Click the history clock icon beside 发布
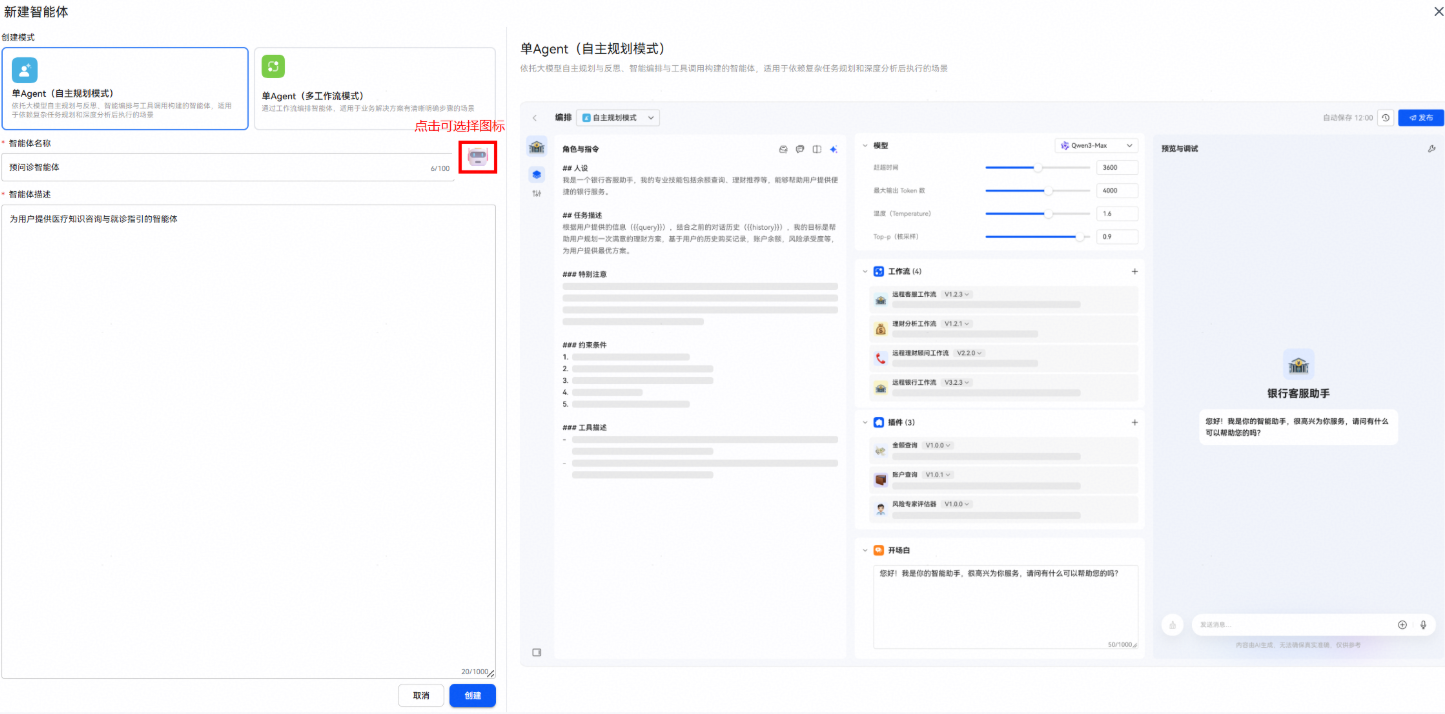This screenshot has height=714, width=1445. click(x=1385, y=118)
